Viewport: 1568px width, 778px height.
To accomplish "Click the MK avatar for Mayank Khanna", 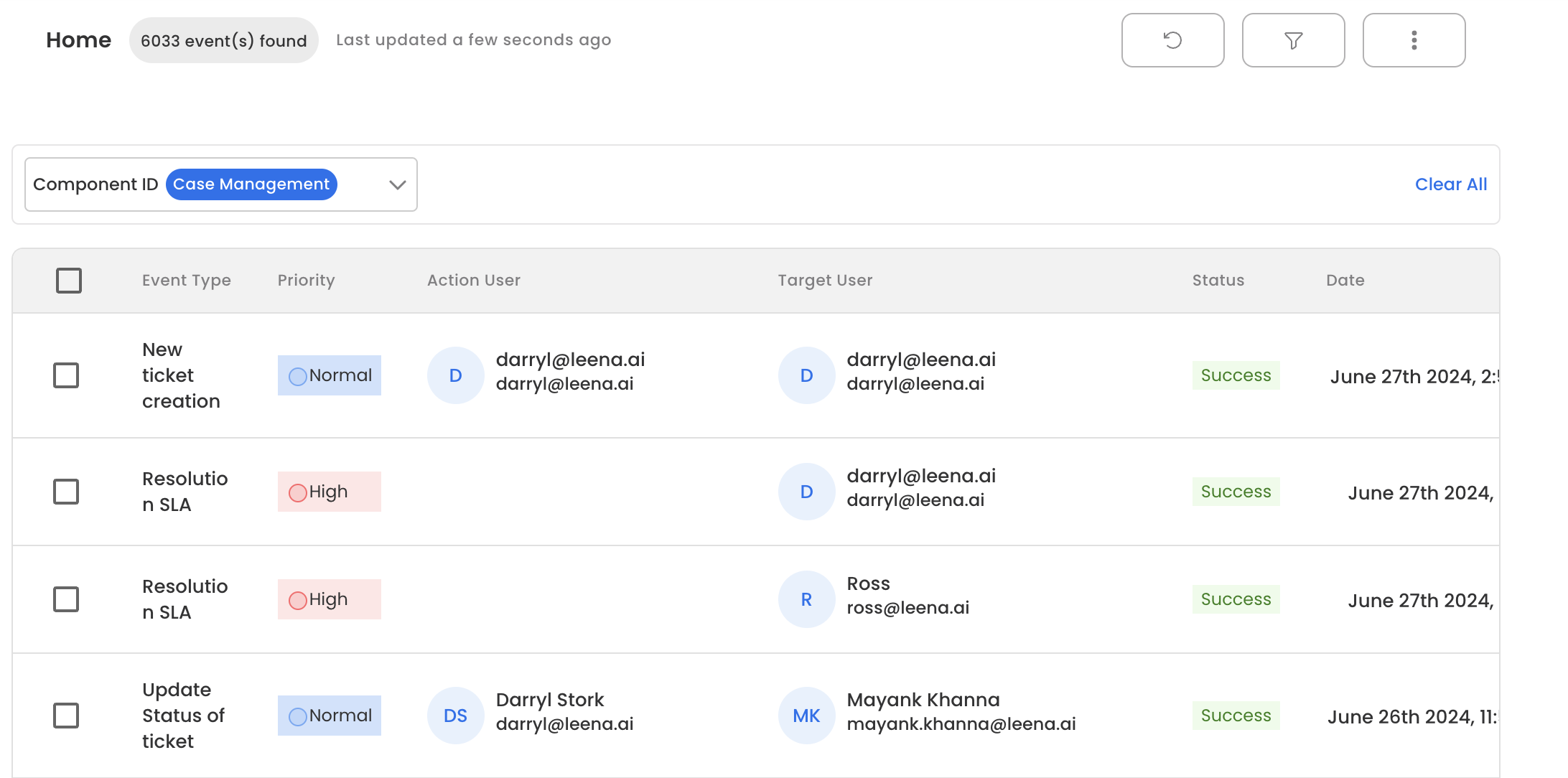I will 806,716.
